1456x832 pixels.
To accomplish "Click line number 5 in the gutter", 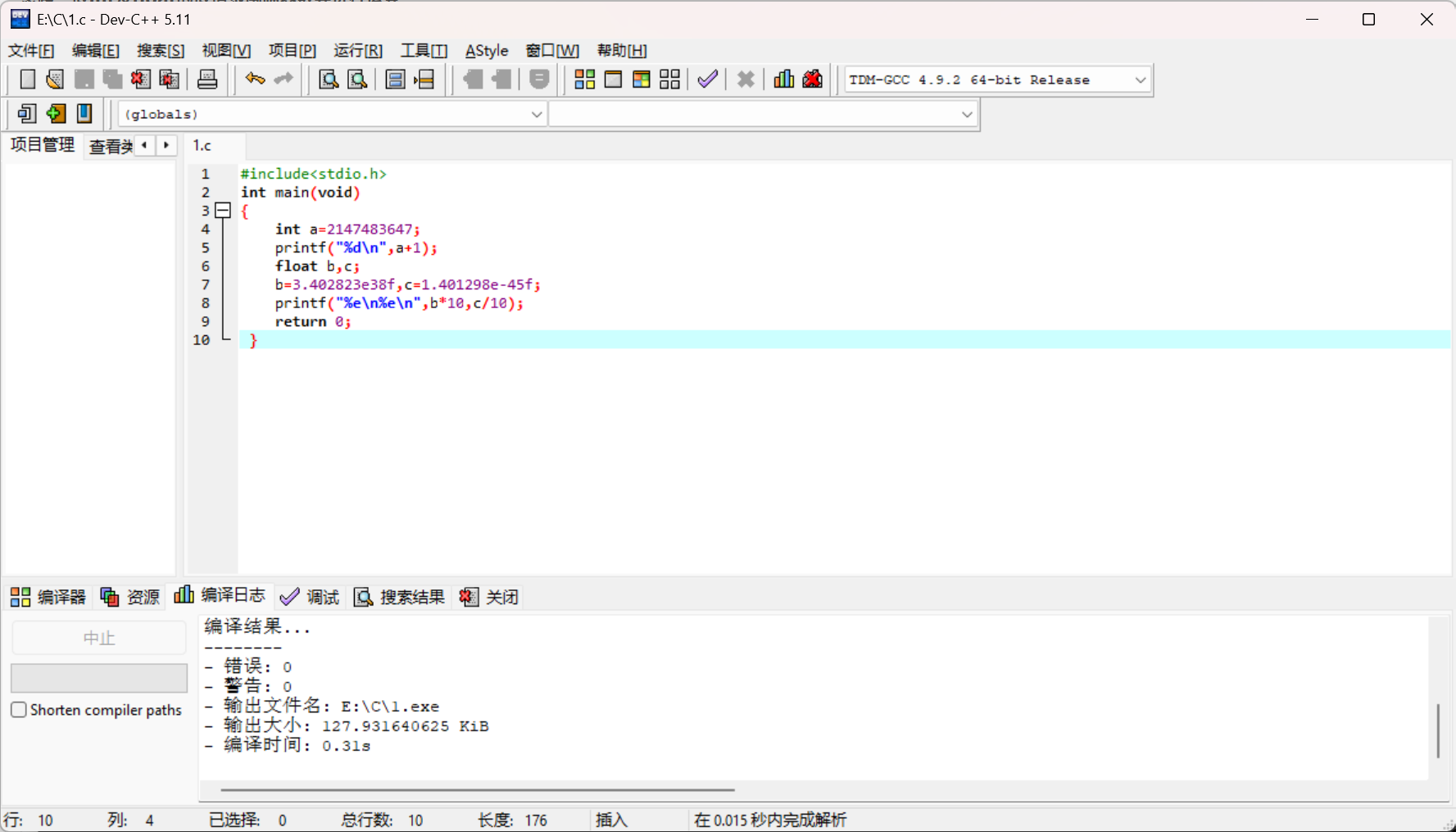I will (205, 248).
